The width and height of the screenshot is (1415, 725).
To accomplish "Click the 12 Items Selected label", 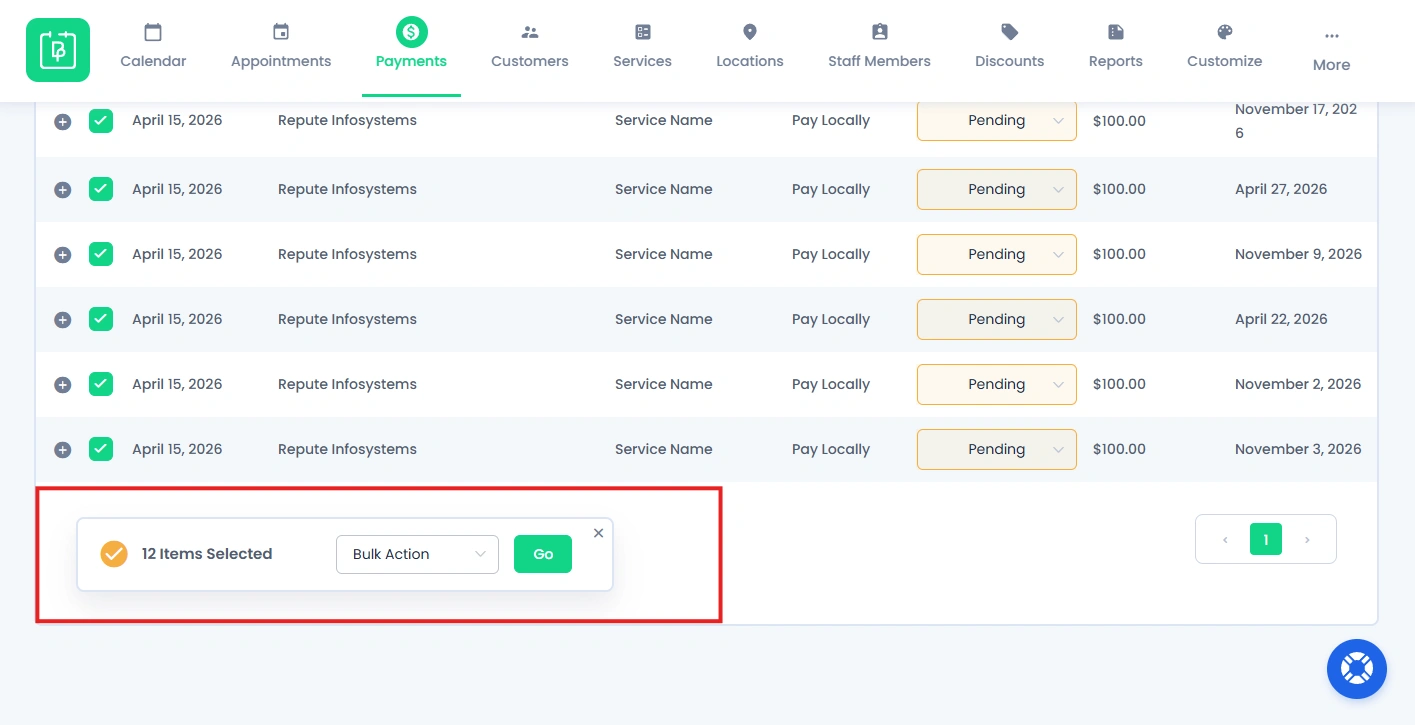I will 207,554.
